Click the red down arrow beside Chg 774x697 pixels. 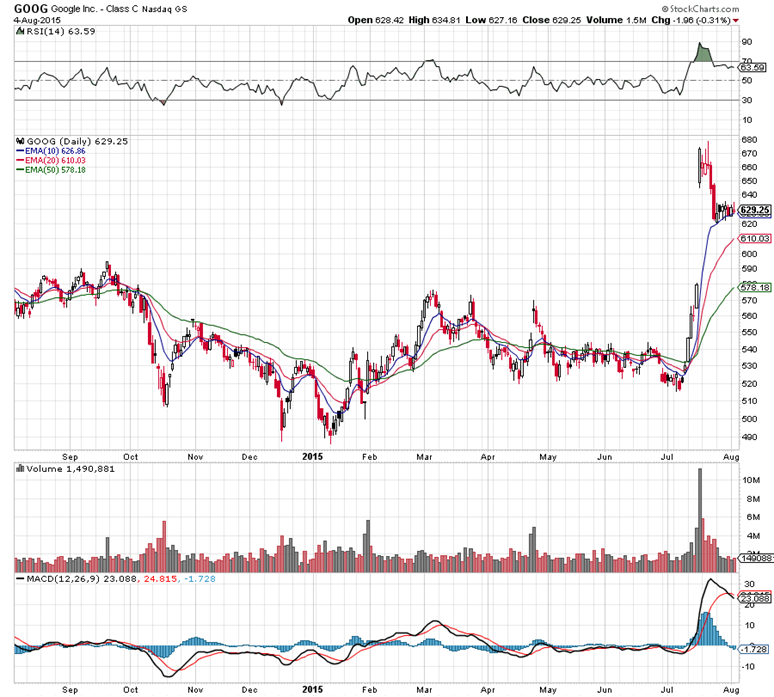point(737,20)
